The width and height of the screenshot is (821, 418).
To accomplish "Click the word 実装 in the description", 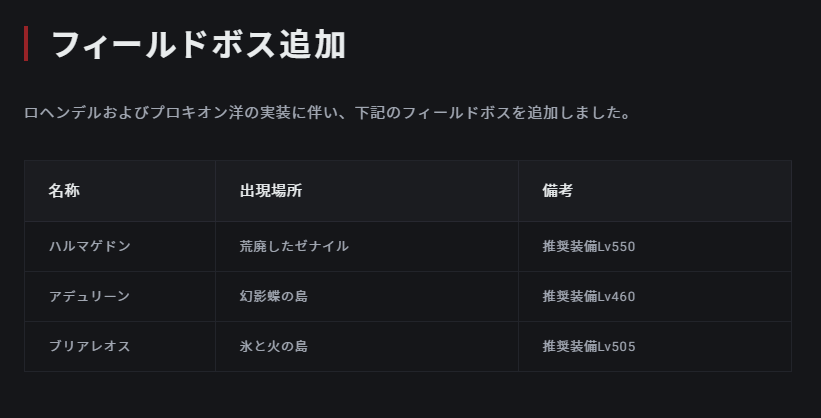I will [275, 113].
